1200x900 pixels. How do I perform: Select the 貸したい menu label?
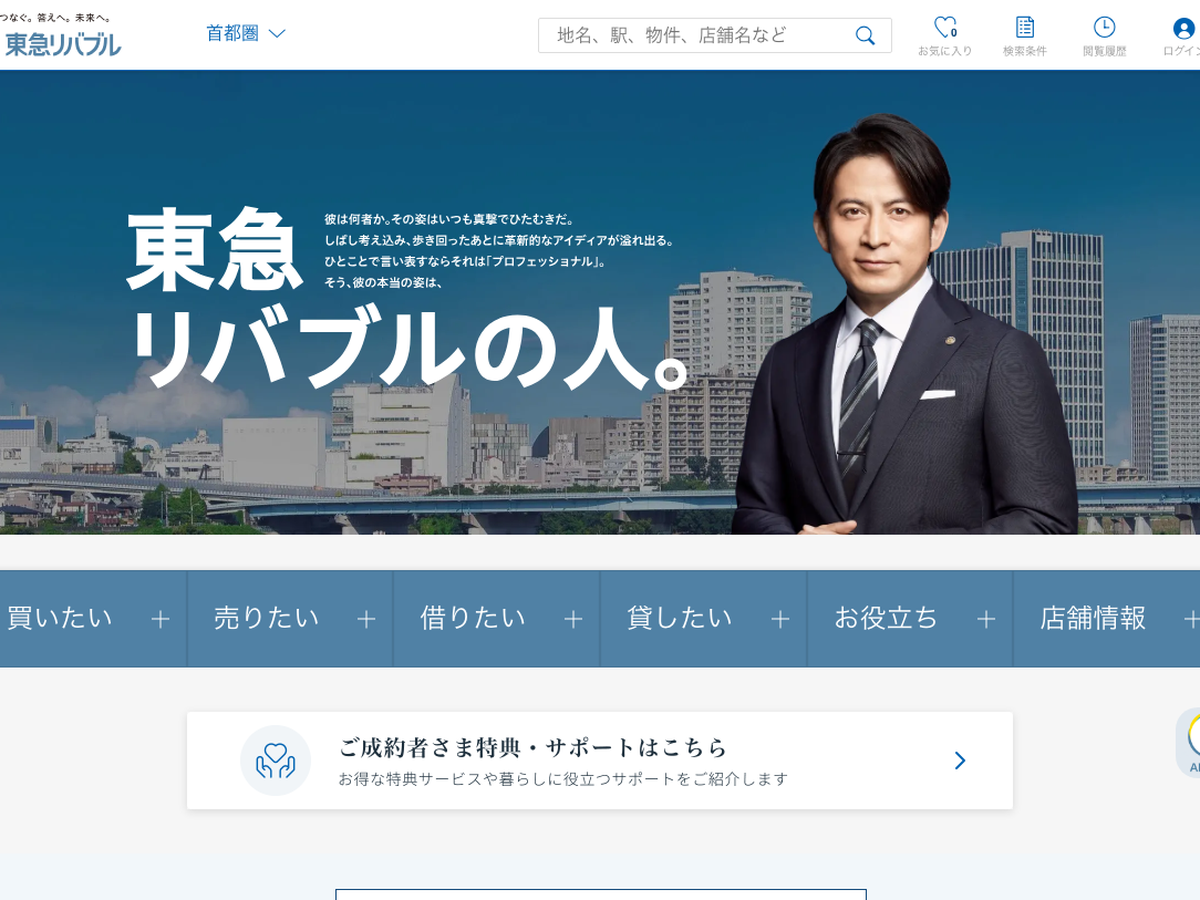(x=680, y=618)
